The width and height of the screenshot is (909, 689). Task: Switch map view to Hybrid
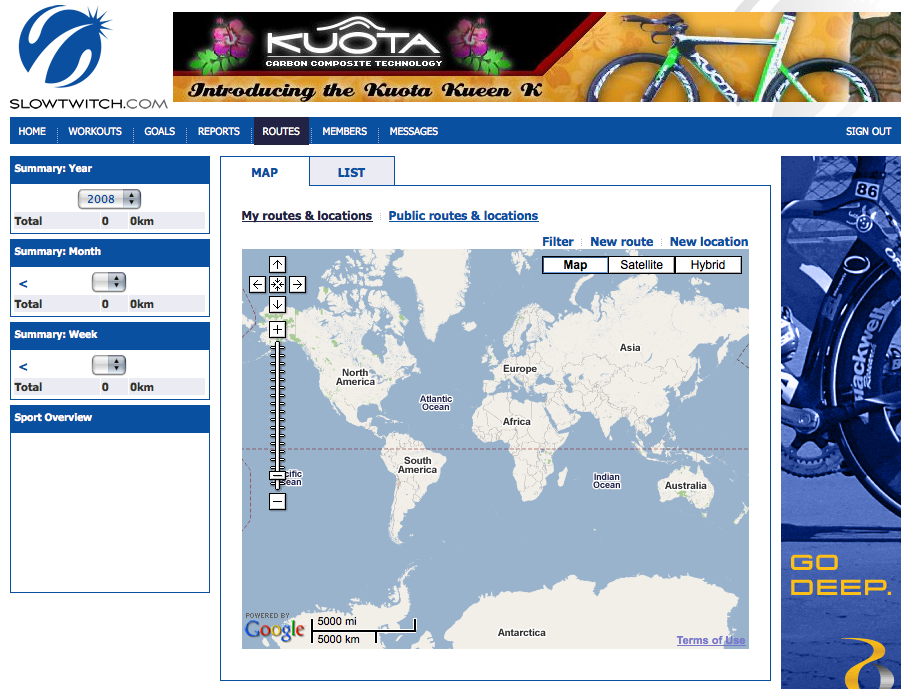708,265
